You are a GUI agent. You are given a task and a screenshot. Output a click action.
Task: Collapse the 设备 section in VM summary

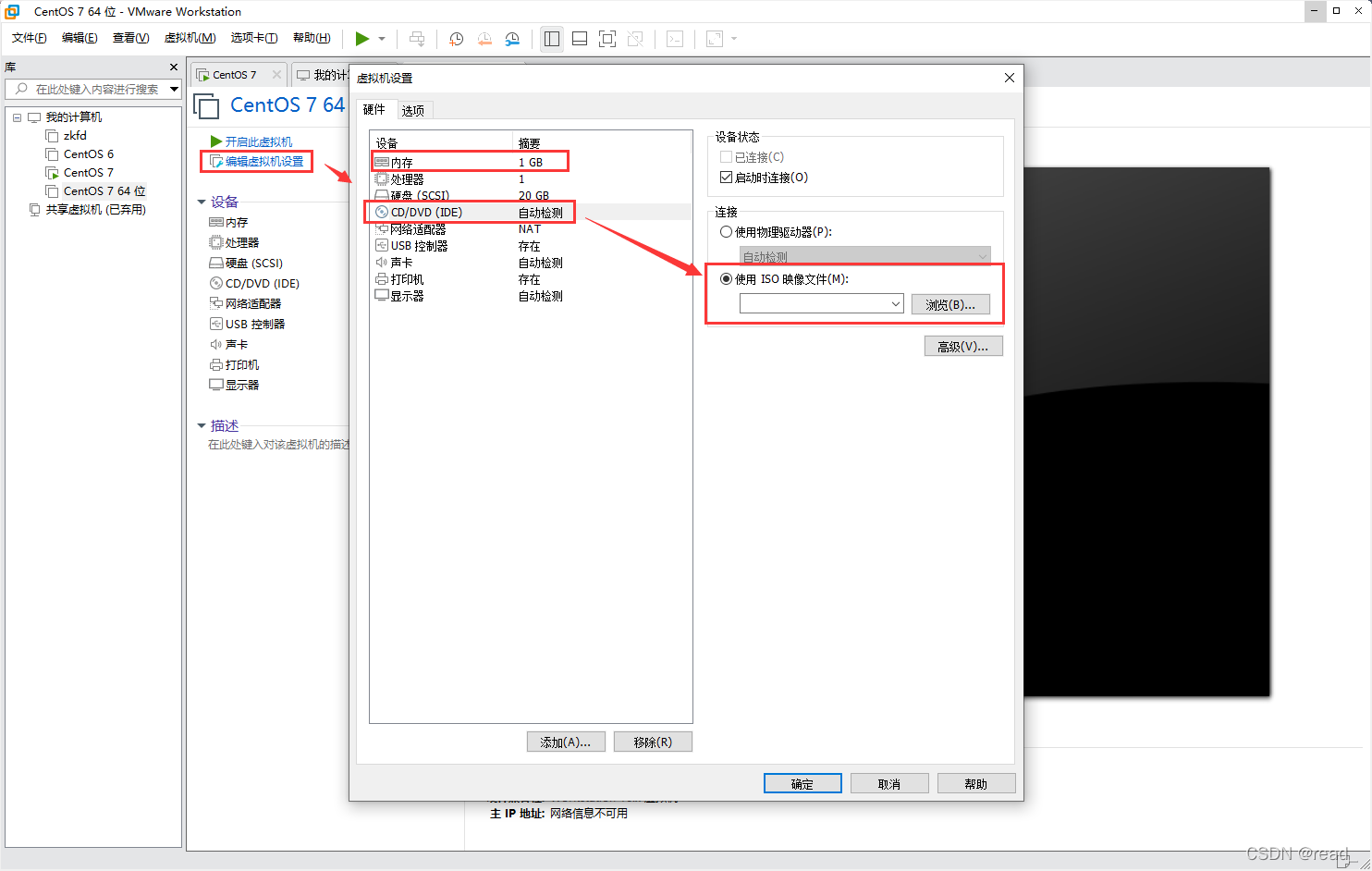(x=202, y=202)
